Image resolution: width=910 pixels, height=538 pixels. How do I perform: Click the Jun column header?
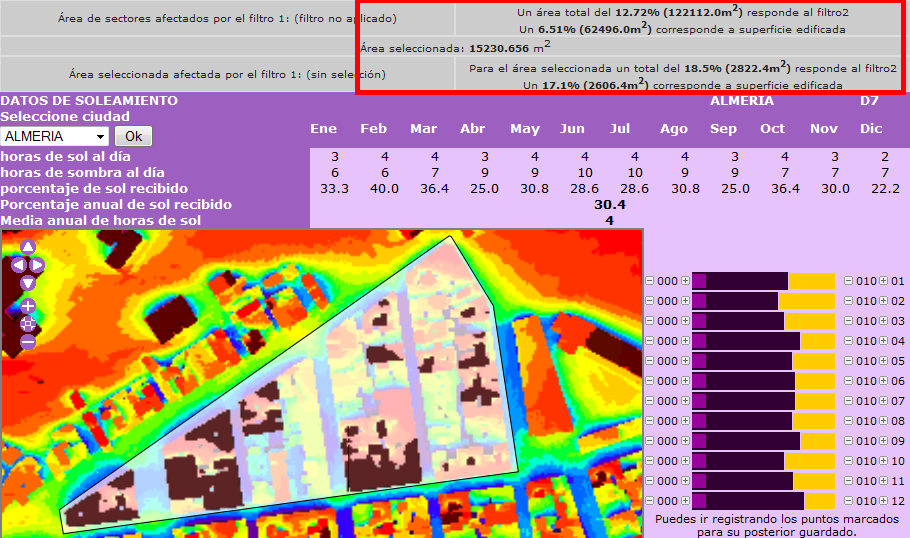click(572, 128)
